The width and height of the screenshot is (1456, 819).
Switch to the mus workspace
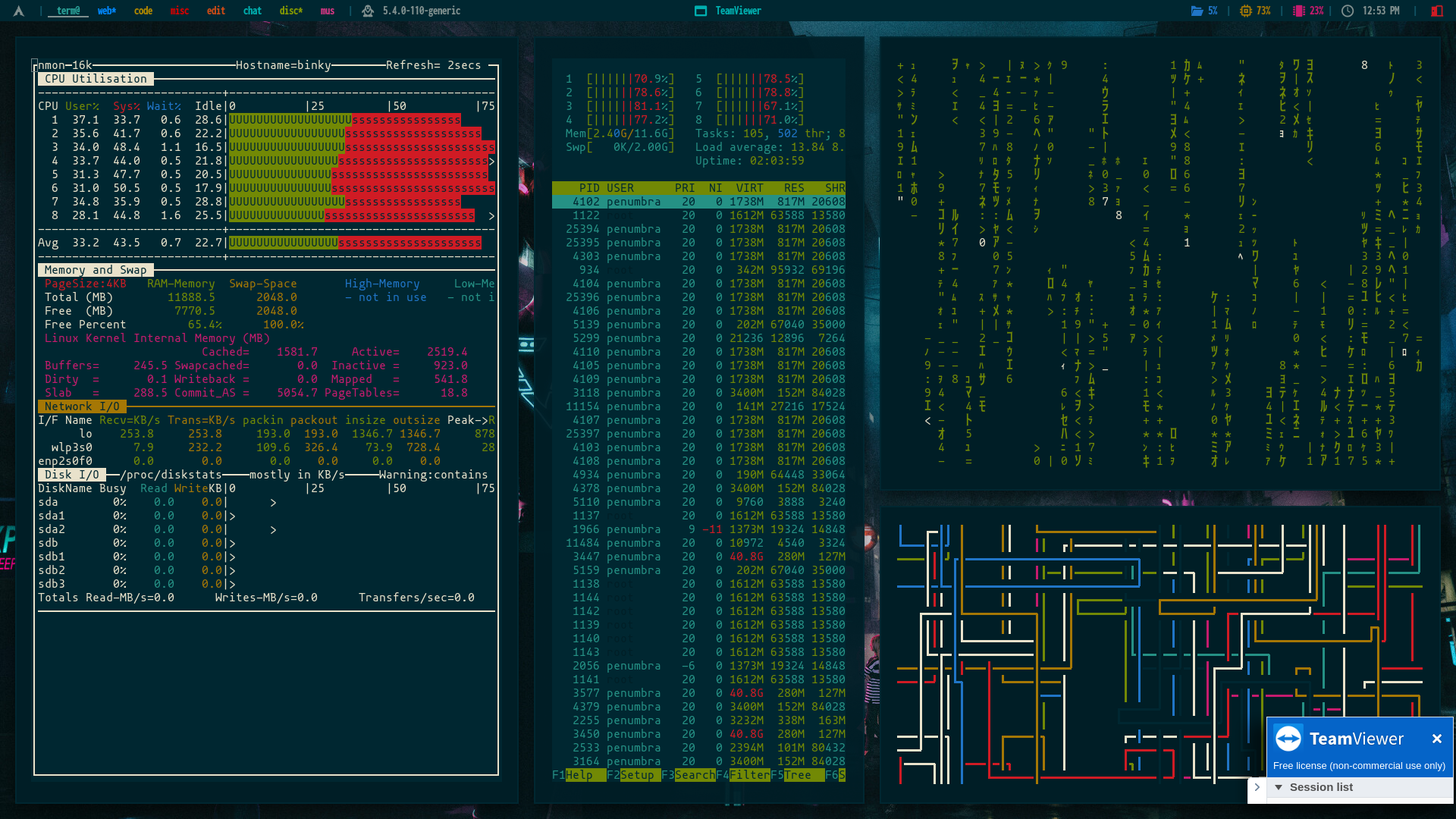pyautogui.click(x=327, y=11)
